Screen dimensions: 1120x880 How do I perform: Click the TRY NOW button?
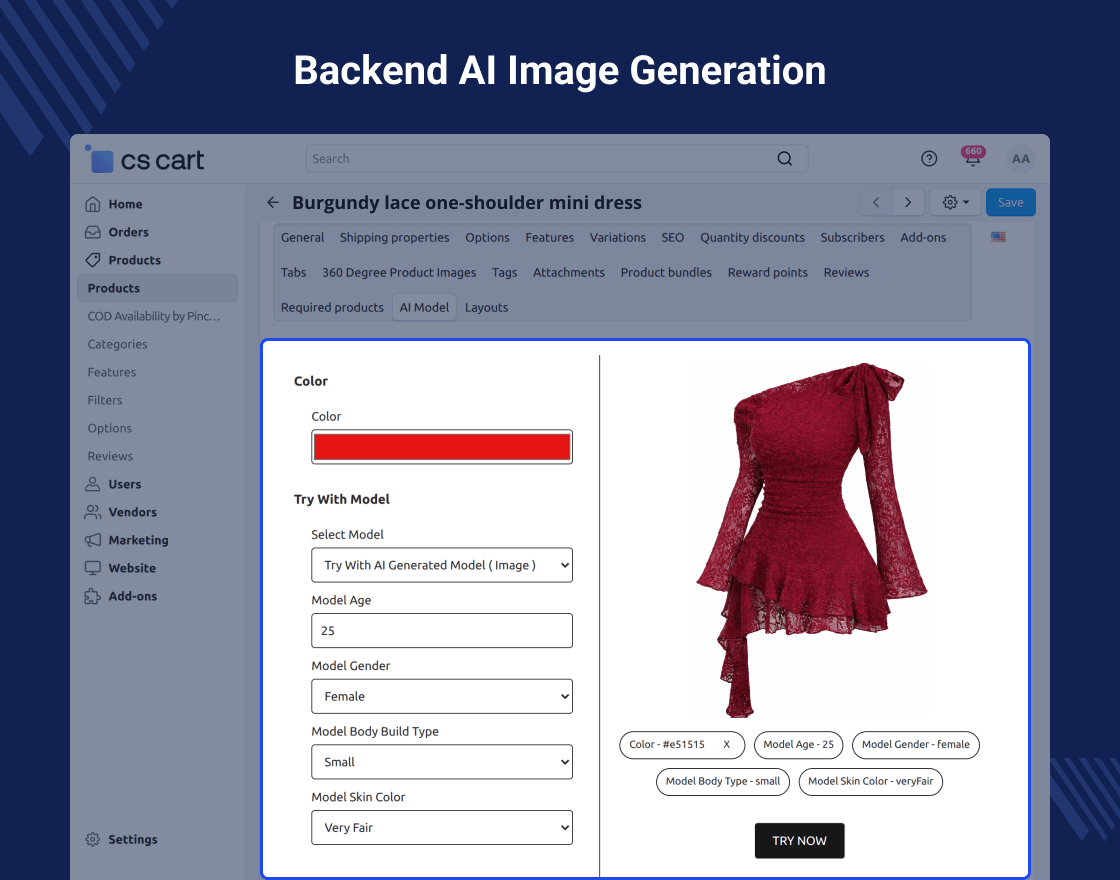pos(799,841)
